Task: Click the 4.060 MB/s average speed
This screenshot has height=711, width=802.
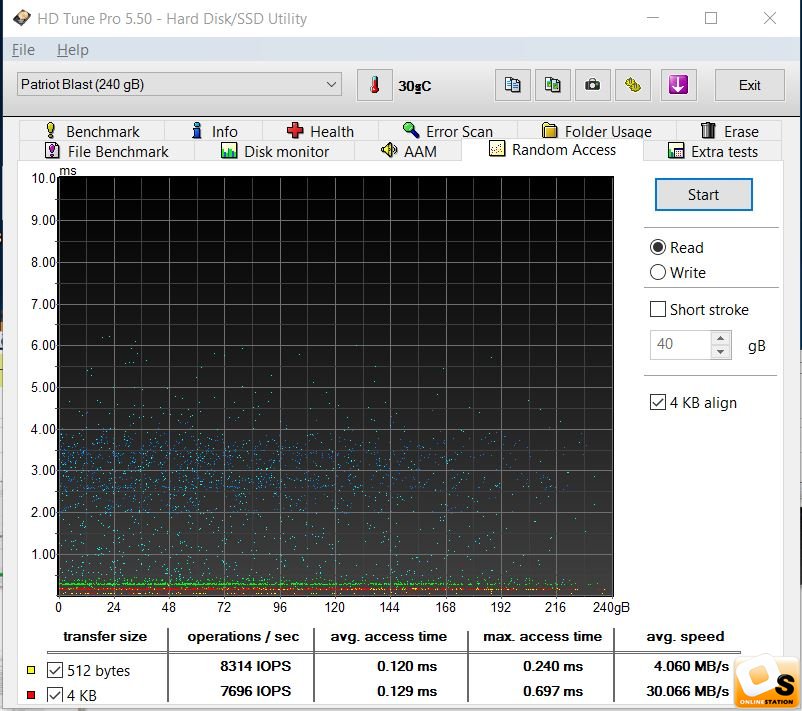Action: tap(691, 666)
